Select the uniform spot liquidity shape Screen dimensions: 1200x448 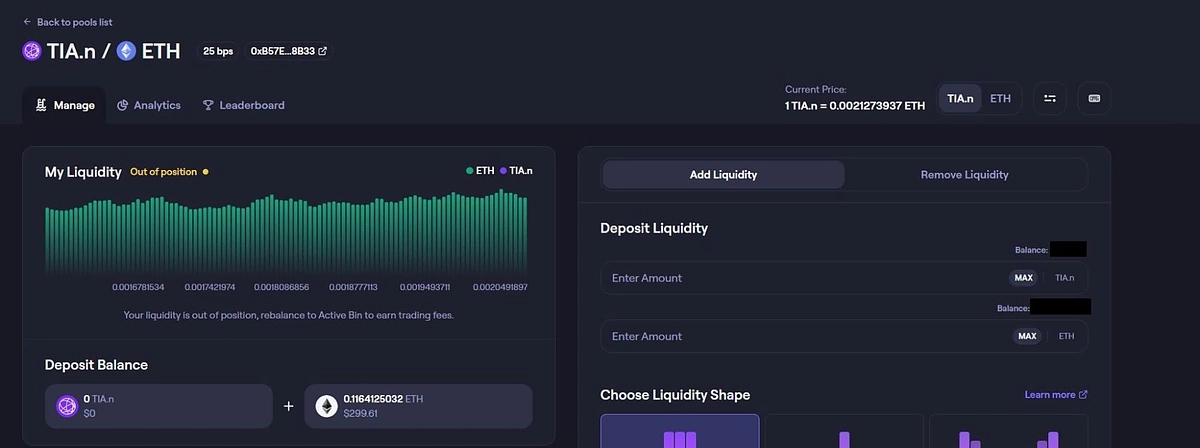tap(679, 432)
